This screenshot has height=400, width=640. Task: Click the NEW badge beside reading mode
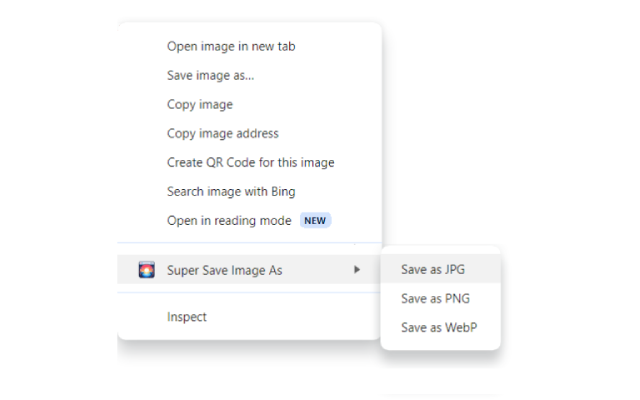(316, 220)
